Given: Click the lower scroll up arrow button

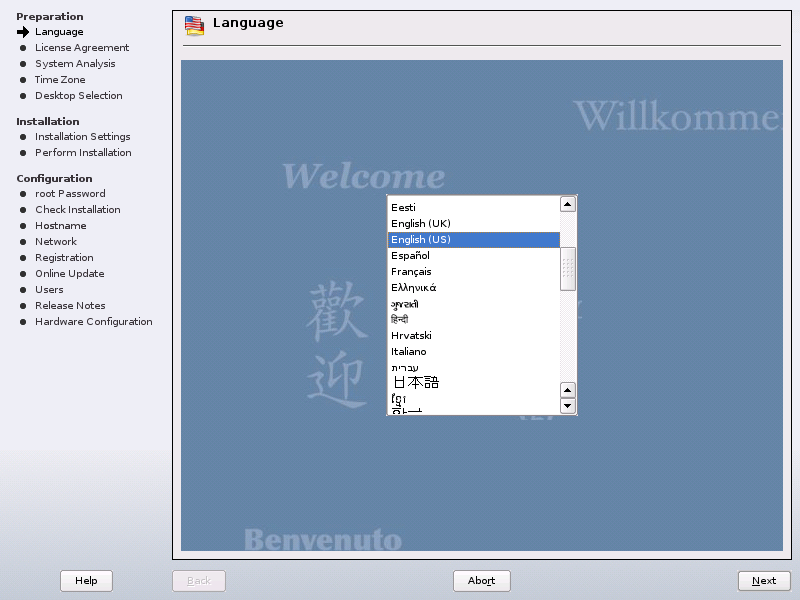Looking at the screenshot, I should click(567, 390).
